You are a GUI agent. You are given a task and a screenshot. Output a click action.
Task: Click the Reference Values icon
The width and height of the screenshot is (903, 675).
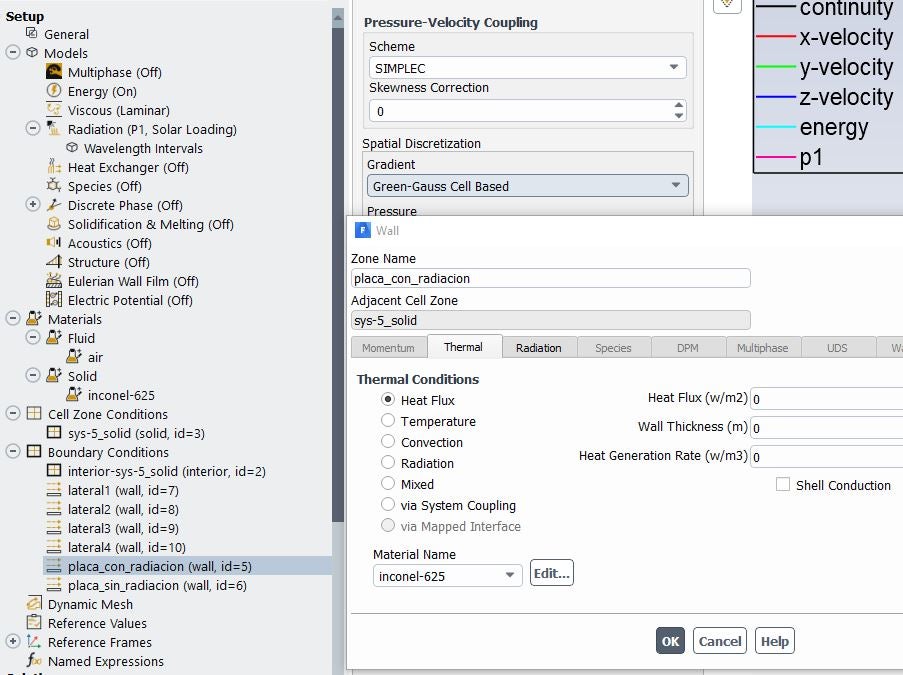point(34,623)
